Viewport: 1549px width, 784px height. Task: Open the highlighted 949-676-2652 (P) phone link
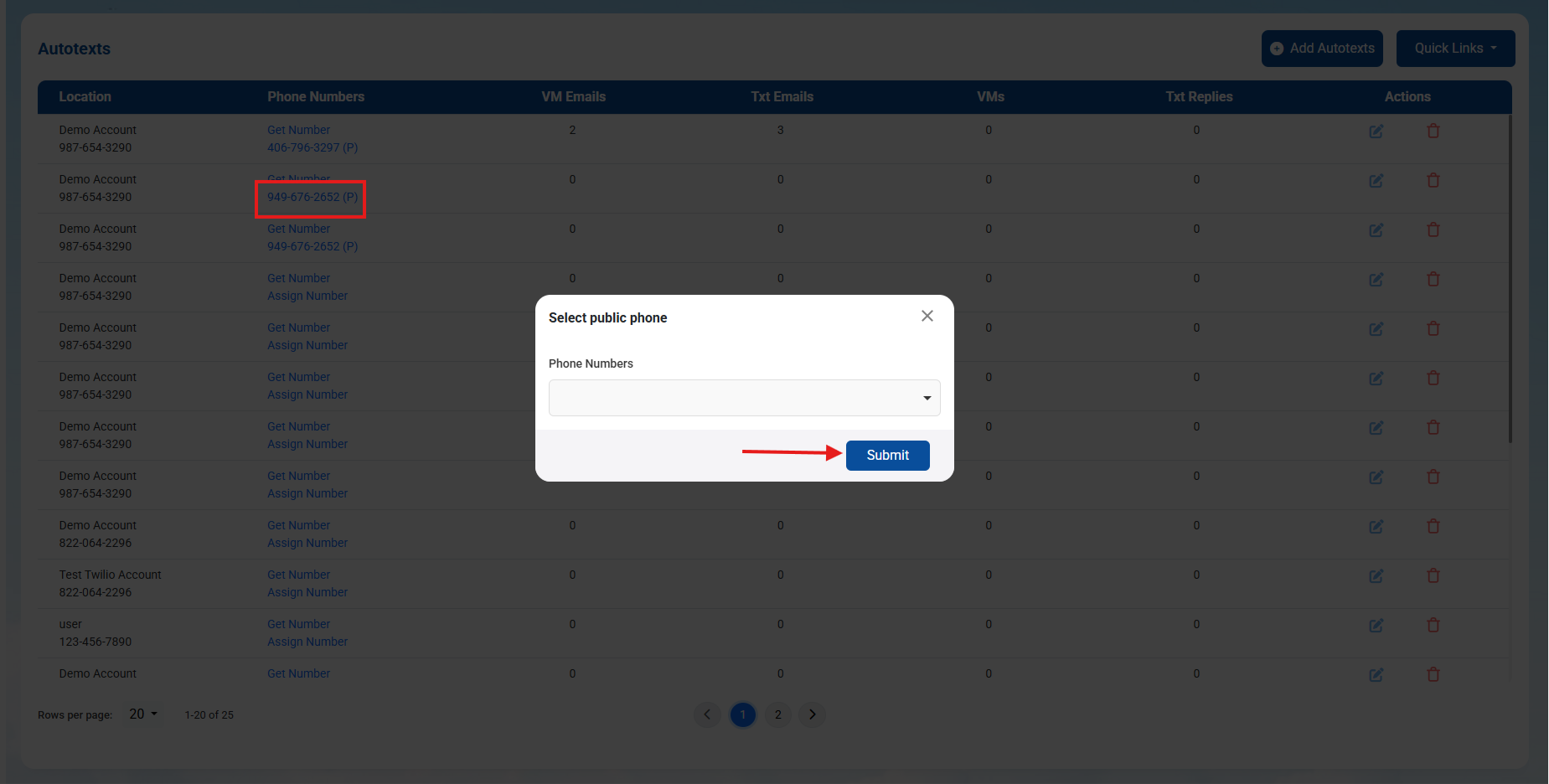point(312,197)
